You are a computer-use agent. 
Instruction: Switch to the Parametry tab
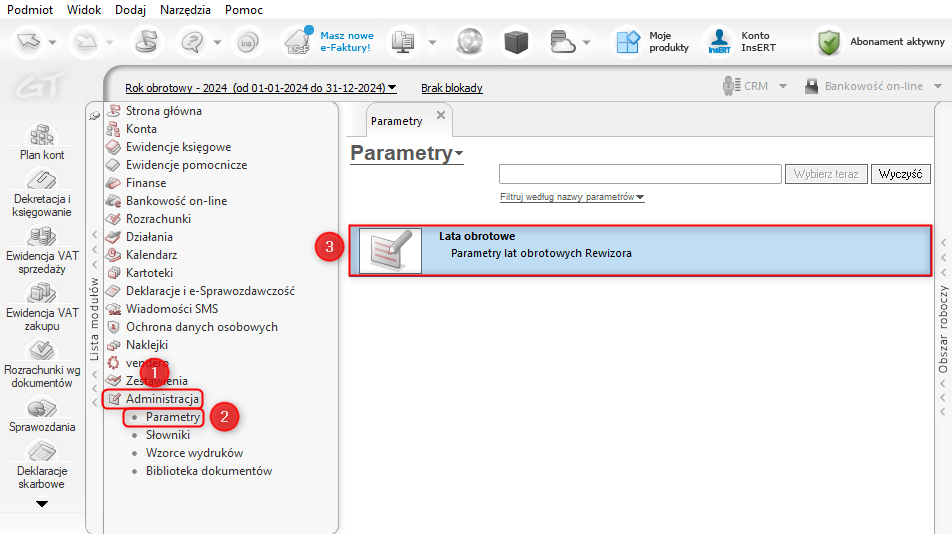[x=396, y=121]
